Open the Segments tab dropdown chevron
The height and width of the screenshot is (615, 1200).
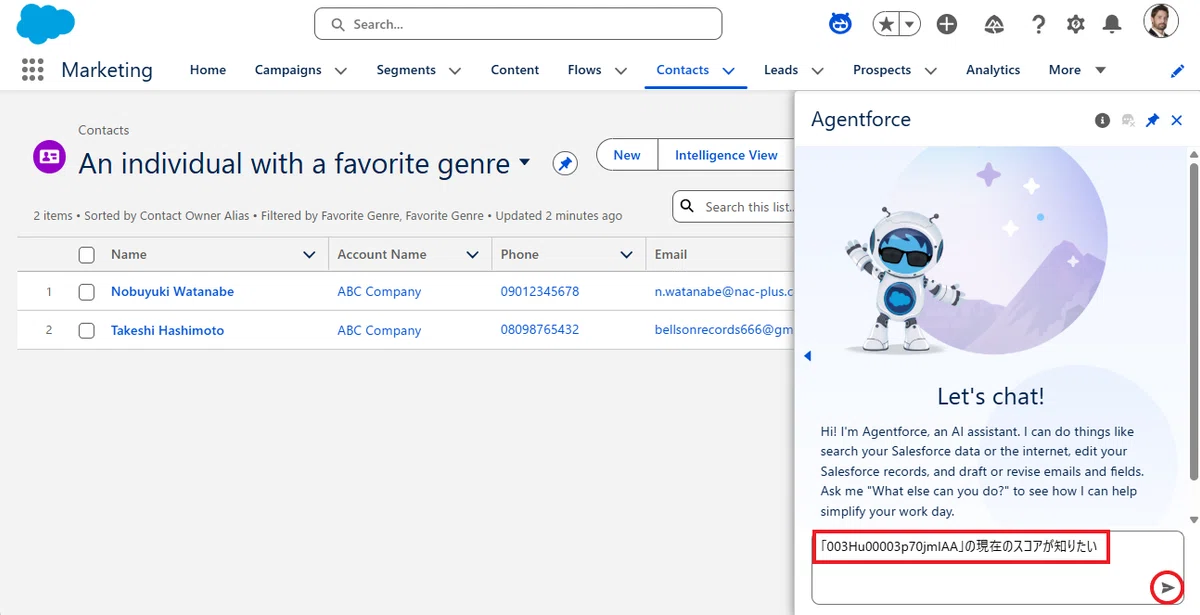point(455,71)
